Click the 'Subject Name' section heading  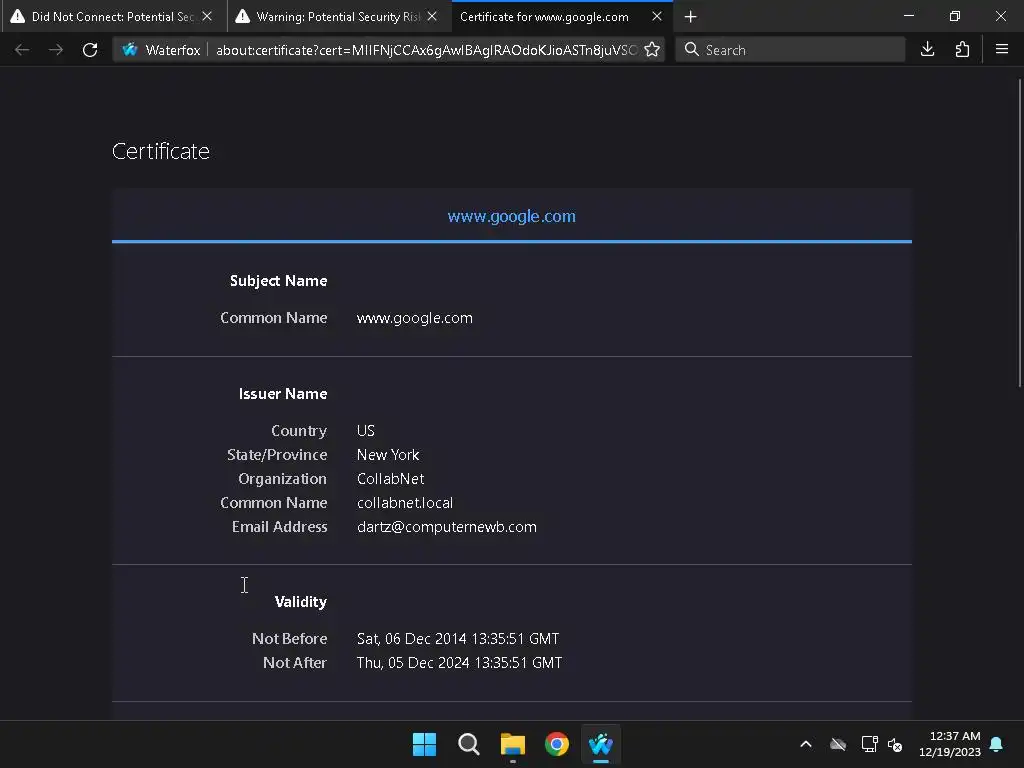pyautogui.click(x=278, y=281)
